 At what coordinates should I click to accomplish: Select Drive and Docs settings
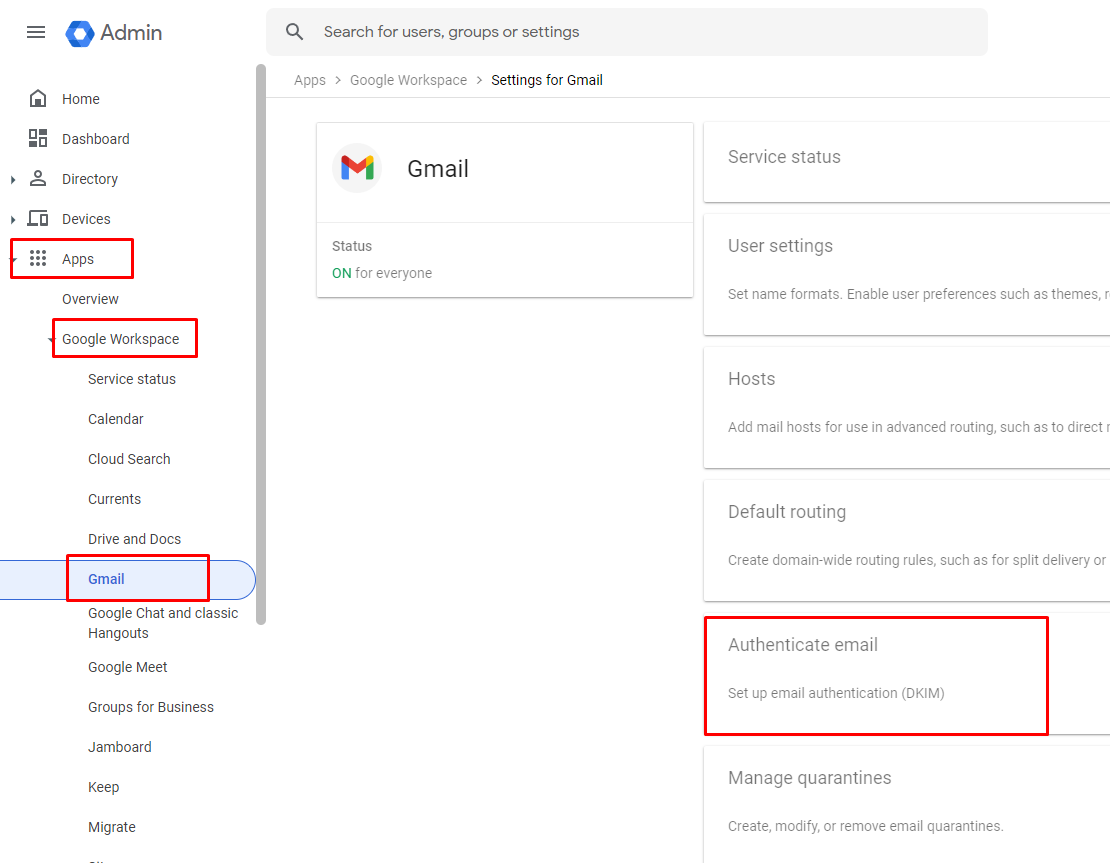[134, 539]
